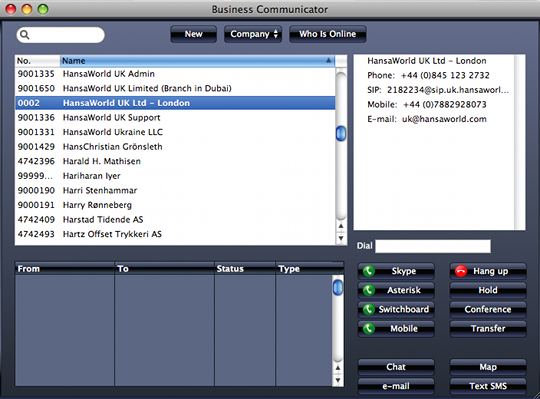The width and height of the screenshot is (540, 399).
Task: Click detail title HansaWorld UK Ltd – London
Action: [x=427, y=61]
